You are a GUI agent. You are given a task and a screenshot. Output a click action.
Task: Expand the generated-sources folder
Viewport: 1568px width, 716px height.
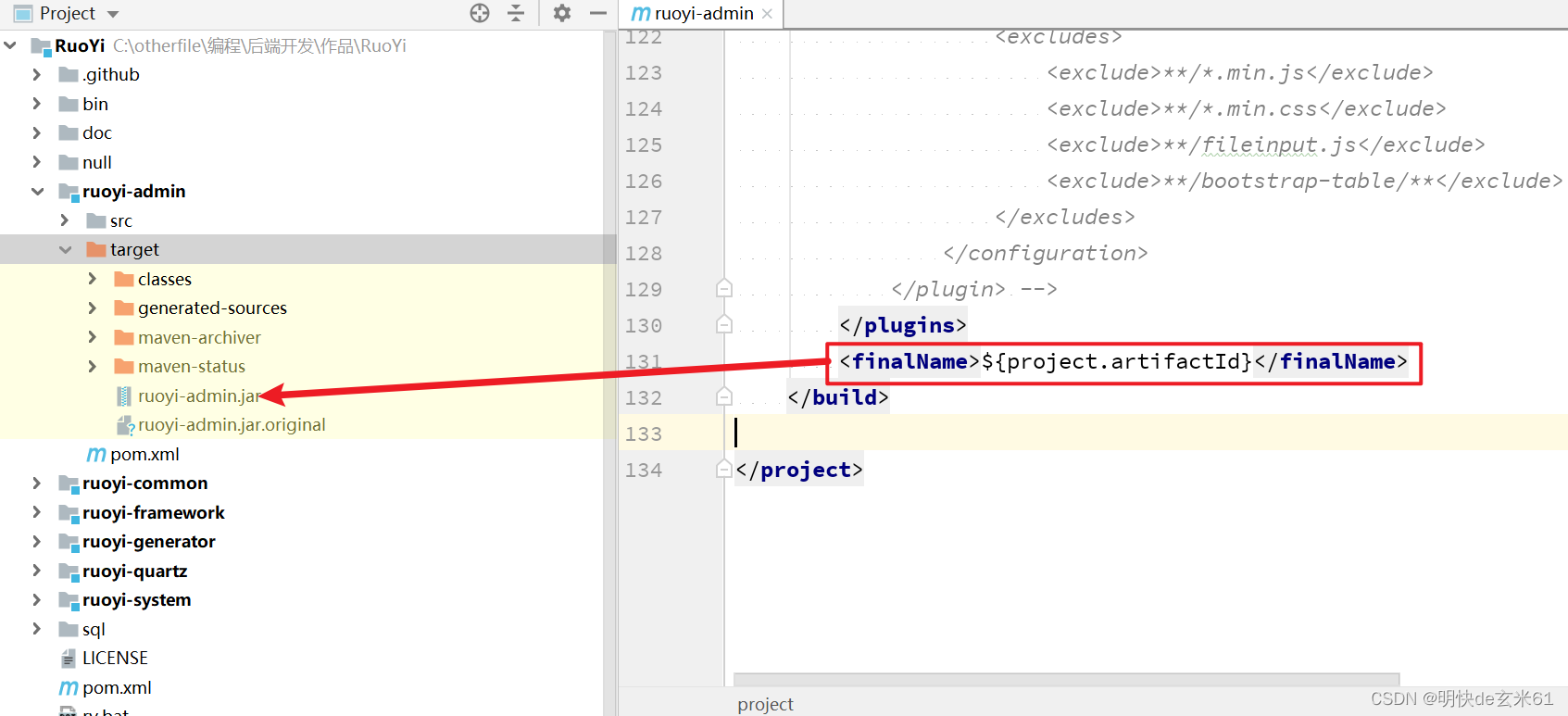point(93,308)
